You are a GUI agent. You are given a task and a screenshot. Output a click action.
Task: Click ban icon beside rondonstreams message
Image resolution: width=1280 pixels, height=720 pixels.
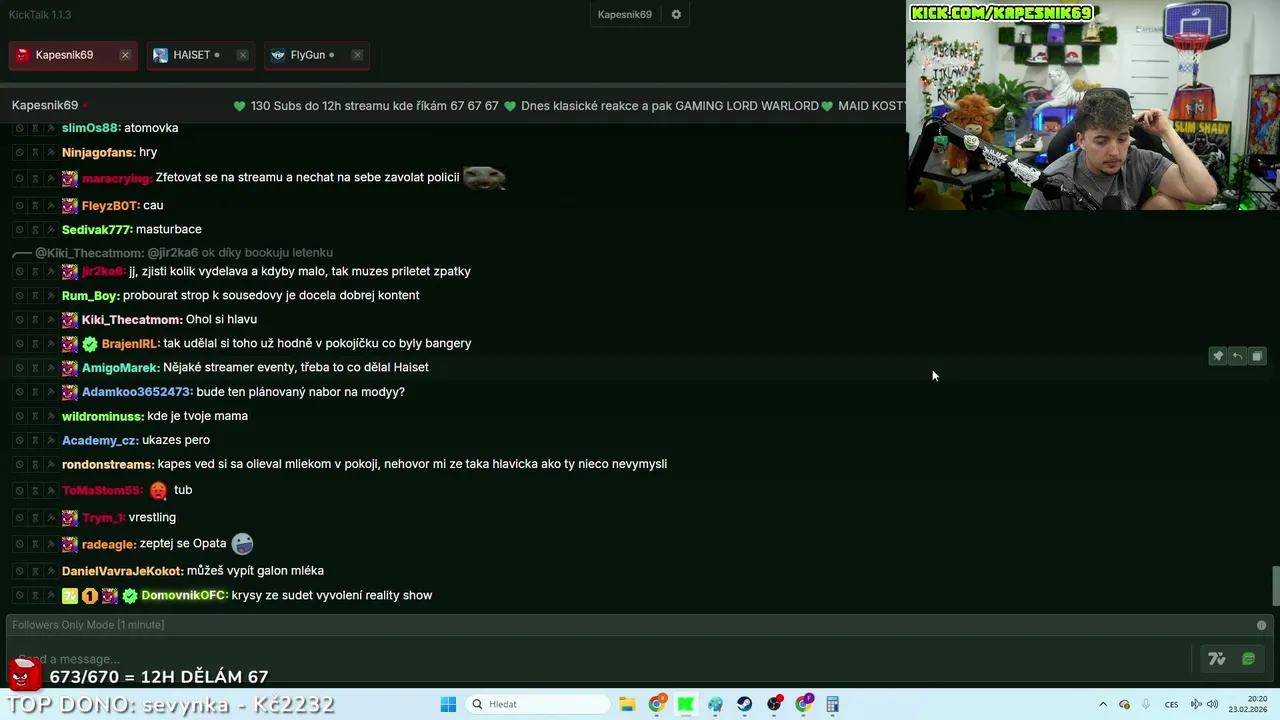click(x=19, y=465)
